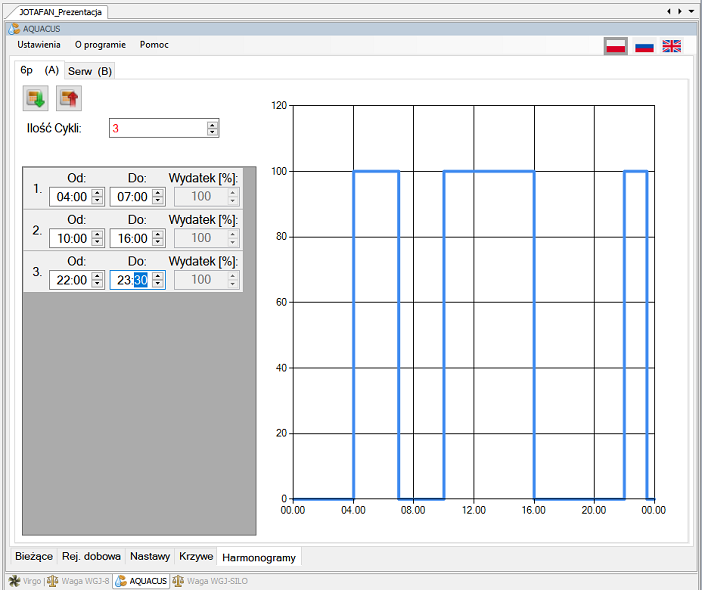Select the JOTAFAN_Prezentacja document tab
Image resolution: width=702 pixels, height=590 pixels.
click(x=58, y=12)
